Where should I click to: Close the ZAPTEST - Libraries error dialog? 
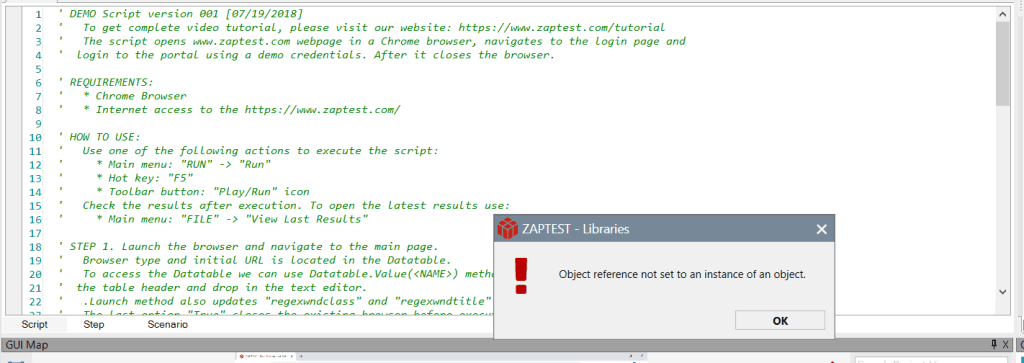[x=822, y=229]
